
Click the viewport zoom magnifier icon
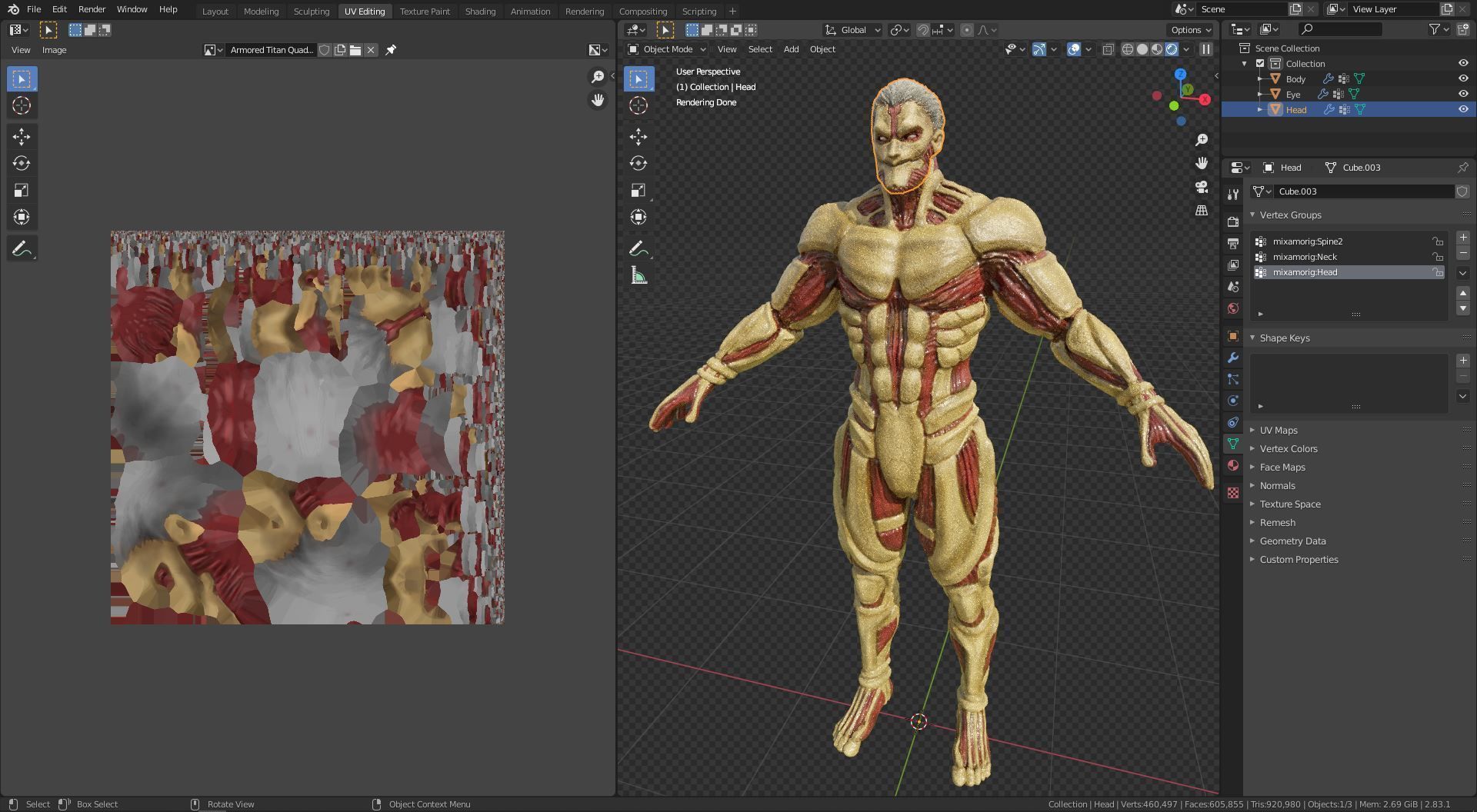[x=1202, y=140]
